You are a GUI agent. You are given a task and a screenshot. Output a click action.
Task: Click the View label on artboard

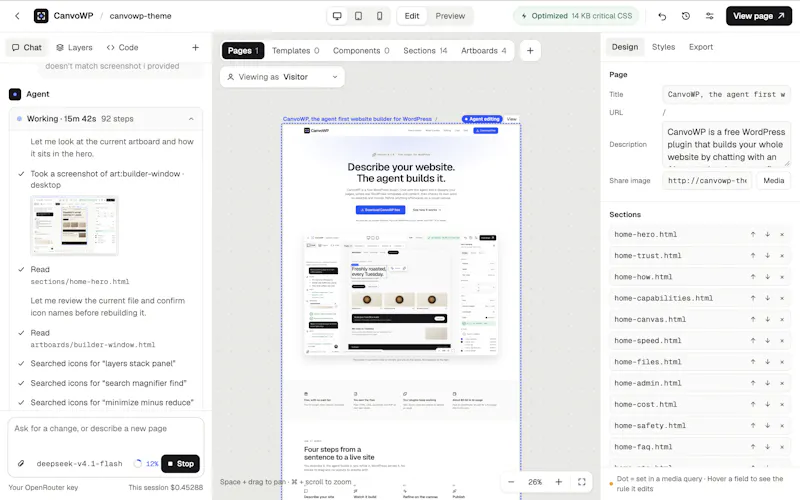(x=511, y=119)
